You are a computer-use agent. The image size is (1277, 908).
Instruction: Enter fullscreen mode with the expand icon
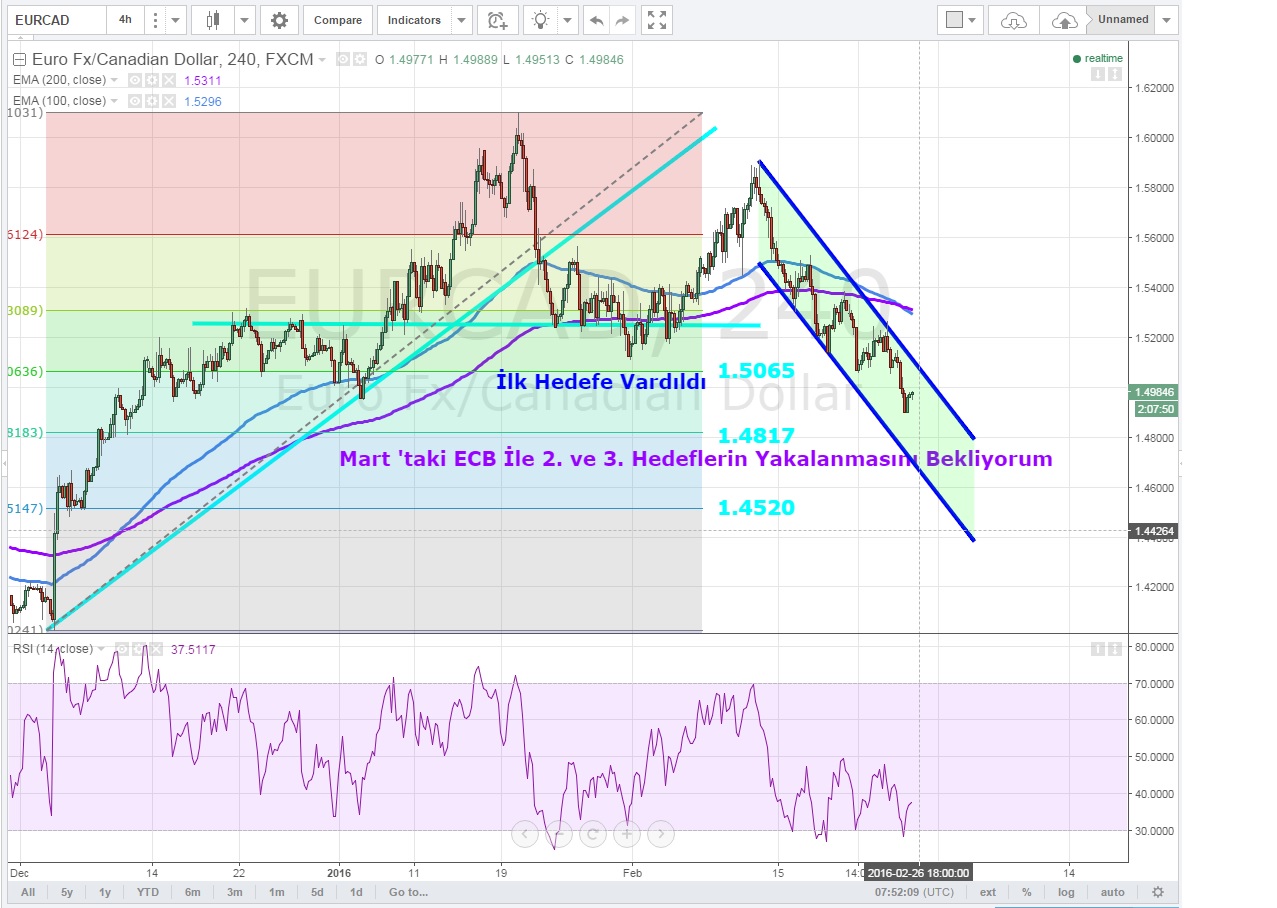click(657, 20)
